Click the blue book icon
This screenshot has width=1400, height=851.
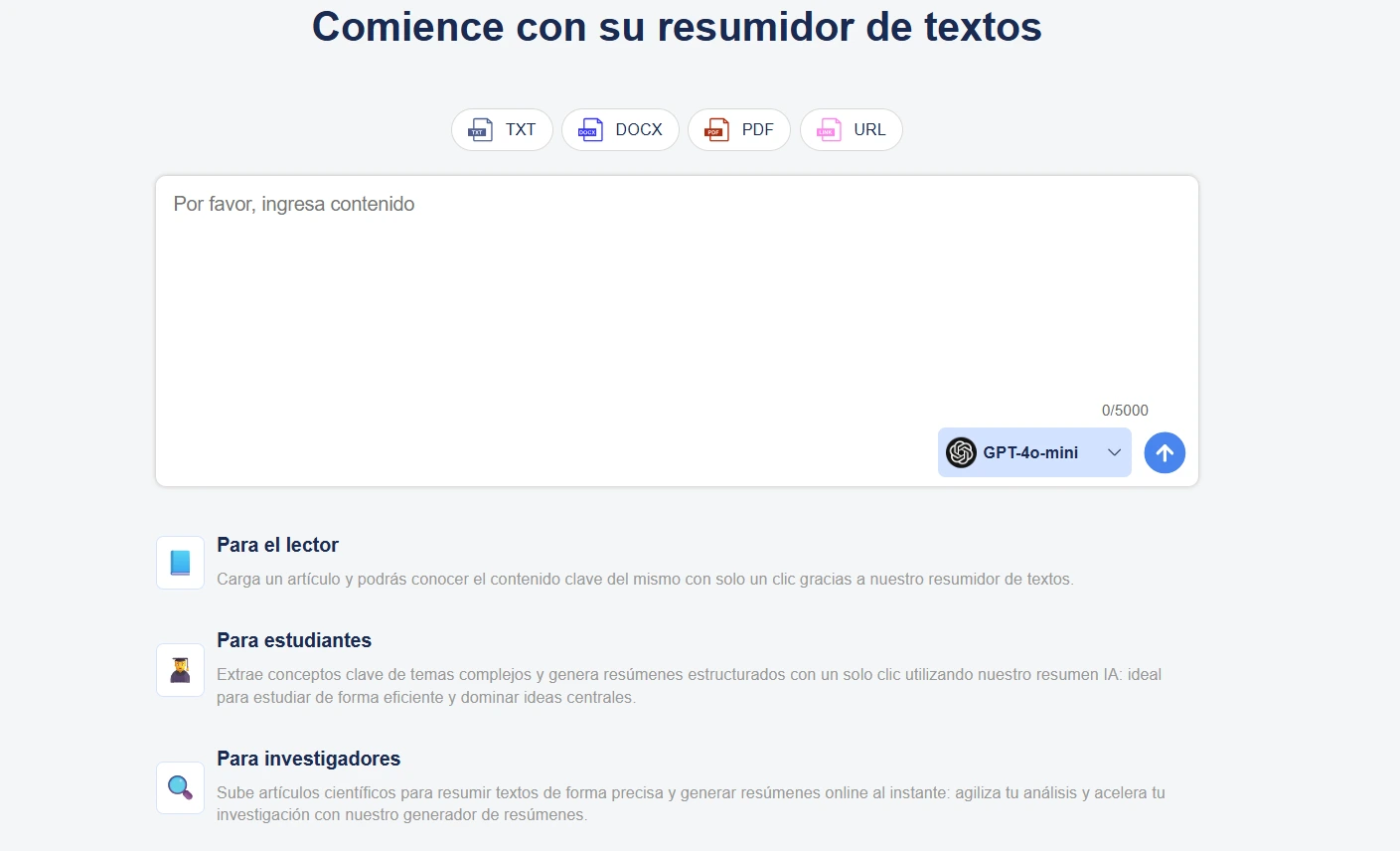click(180, 563)
